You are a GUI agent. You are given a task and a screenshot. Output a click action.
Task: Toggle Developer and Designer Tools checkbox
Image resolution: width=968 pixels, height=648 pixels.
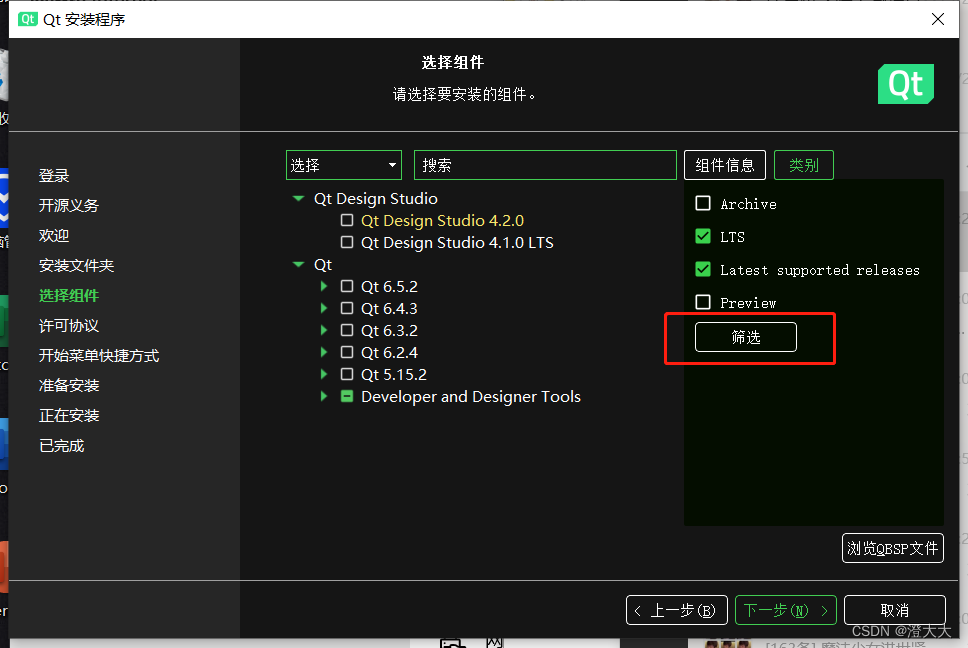pos(347,396)
